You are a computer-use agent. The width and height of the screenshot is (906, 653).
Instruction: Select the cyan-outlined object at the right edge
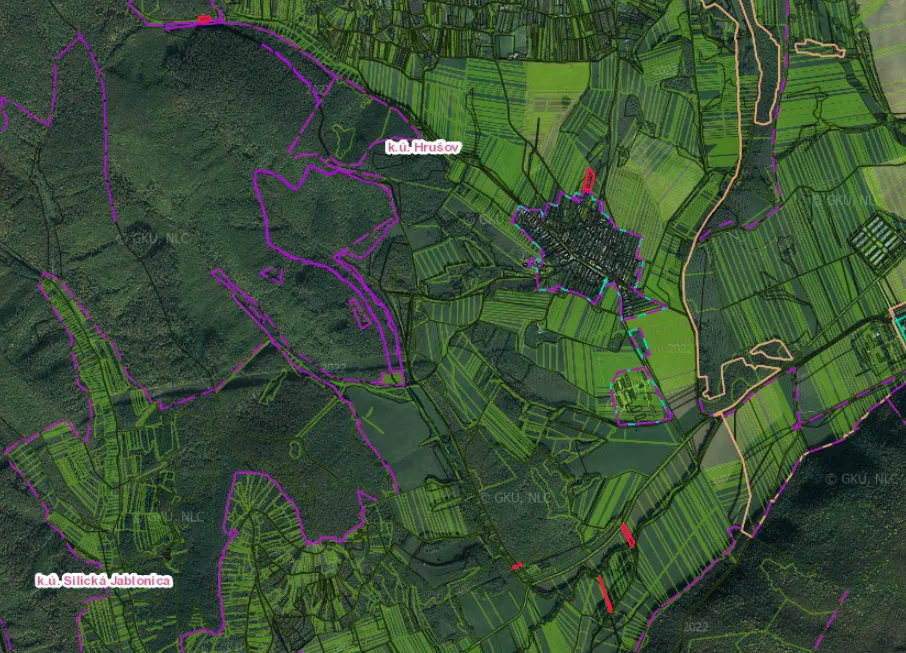pos(898,325)
